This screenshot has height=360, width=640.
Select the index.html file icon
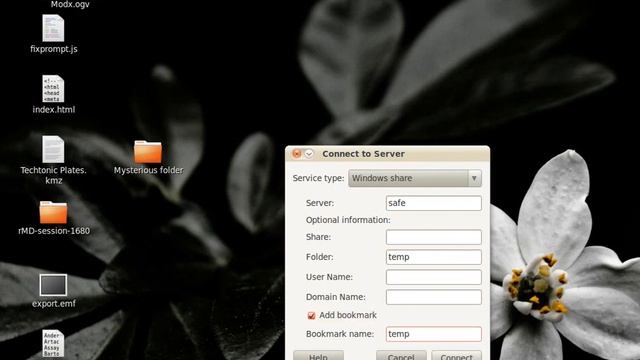[x=53, y=89]
